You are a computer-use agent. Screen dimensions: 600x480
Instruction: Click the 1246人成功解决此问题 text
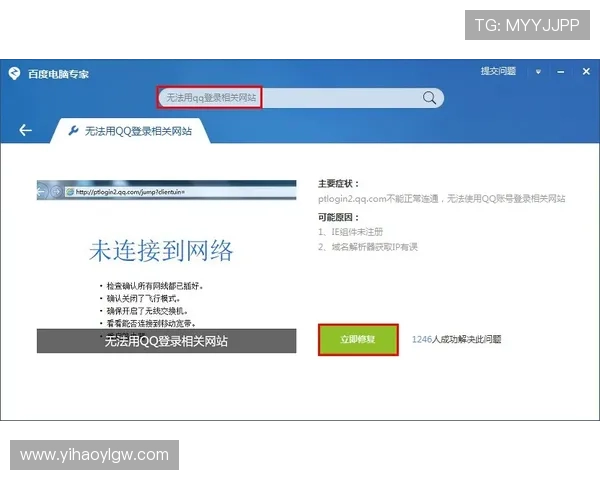click(456, 339)
